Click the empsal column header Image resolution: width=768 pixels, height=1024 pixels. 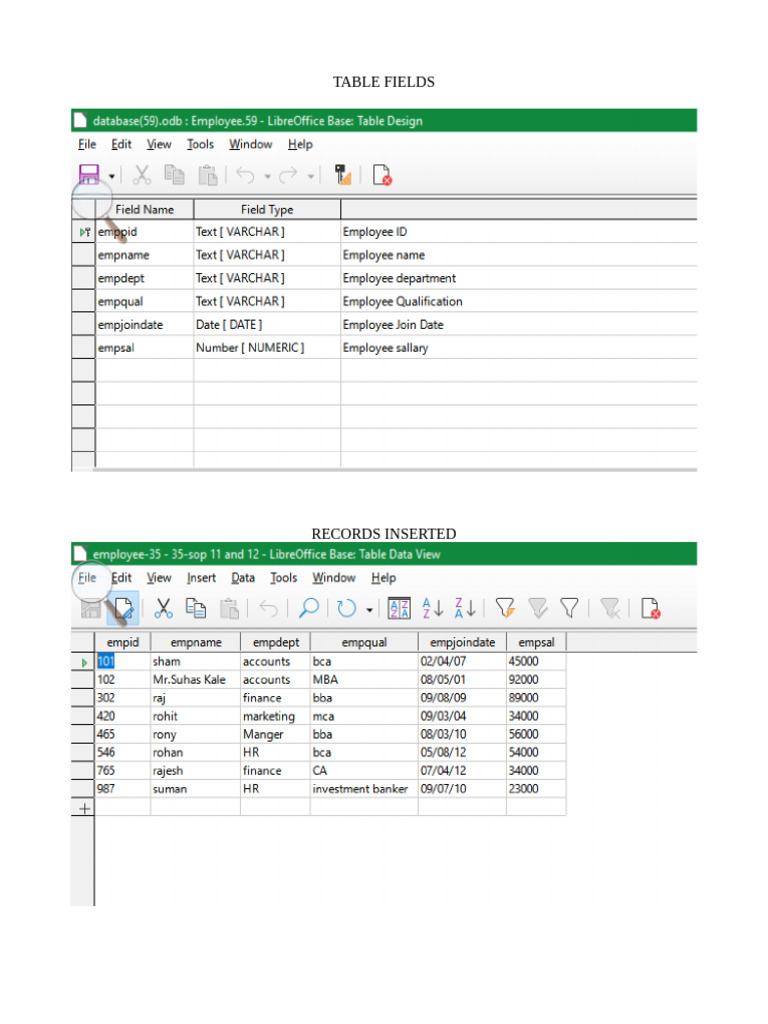coord(536,642)
